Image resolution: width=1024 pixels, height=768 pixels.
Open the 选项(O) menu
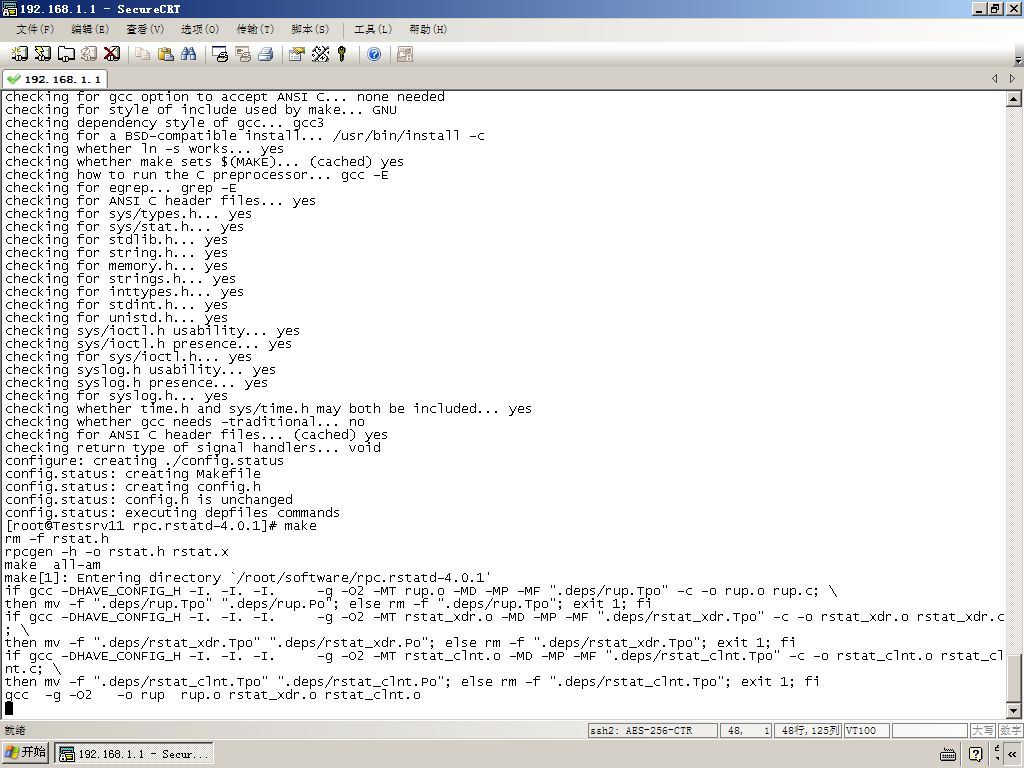pyautogui.click(x=199, y=29)
